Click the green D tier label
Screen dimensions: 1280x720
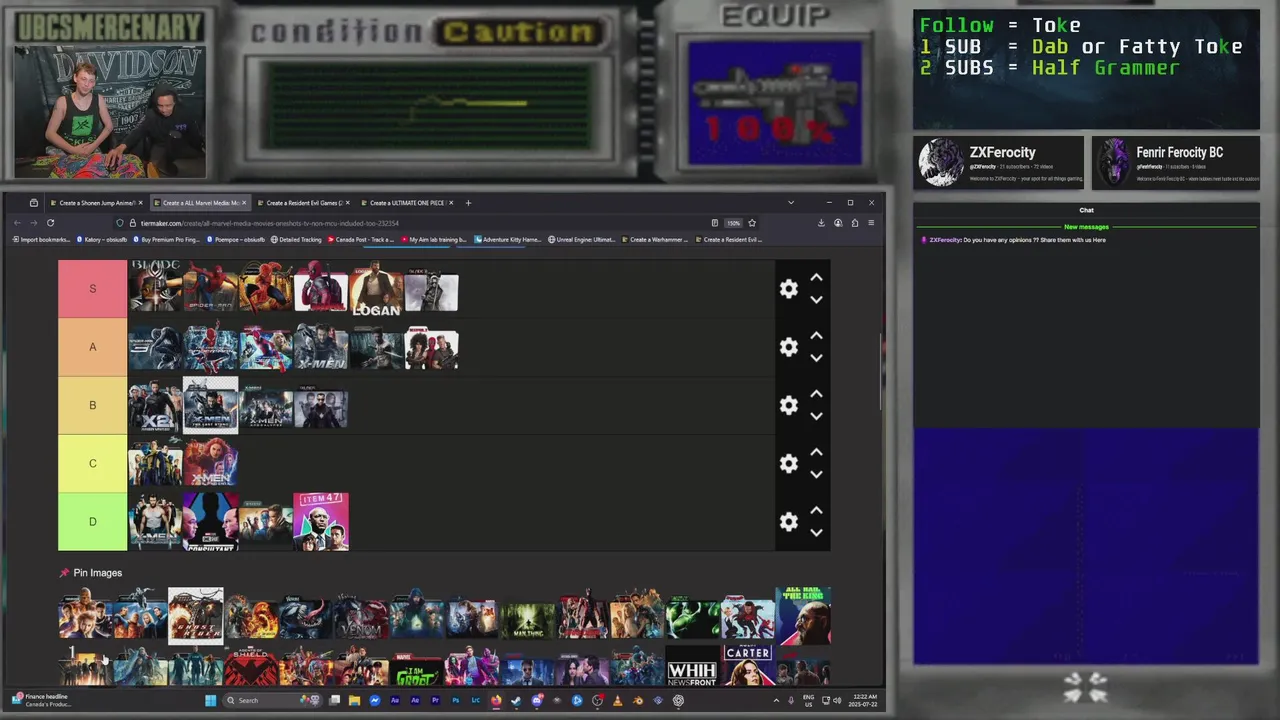[93, 522]
